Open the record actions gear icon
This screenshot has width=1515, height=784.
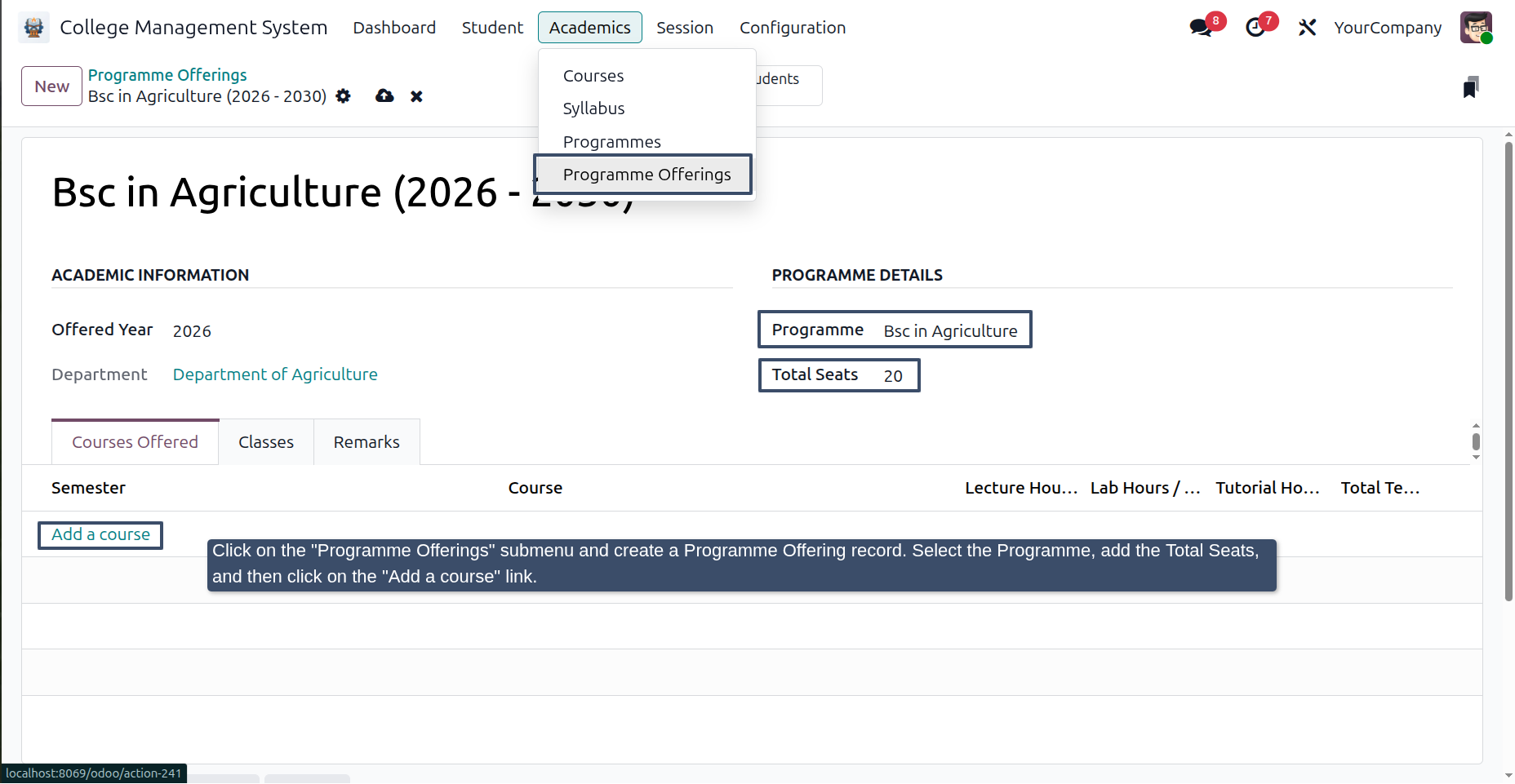coord(344,96)
